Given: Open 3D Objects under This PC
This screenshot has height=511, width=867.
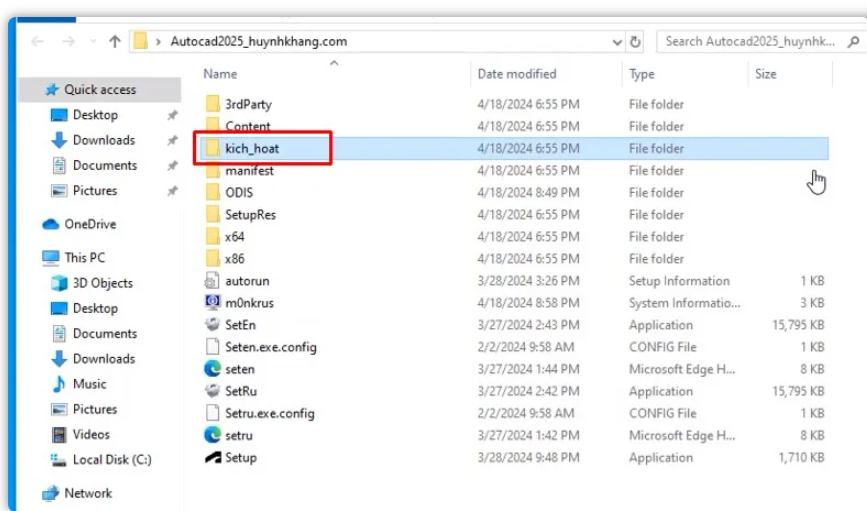Looking at the screenshot, I should (x=102, y=283).
